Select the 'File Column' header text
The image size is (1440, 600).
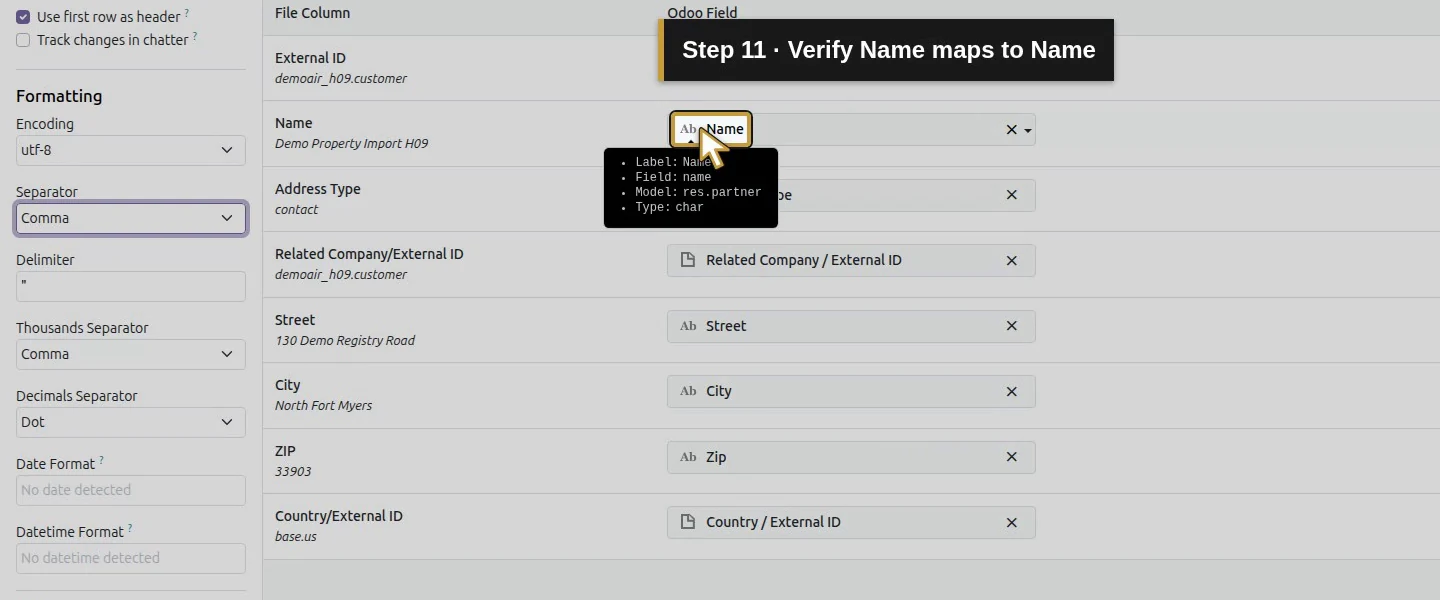pyautogui.click(x=312, y=13)
